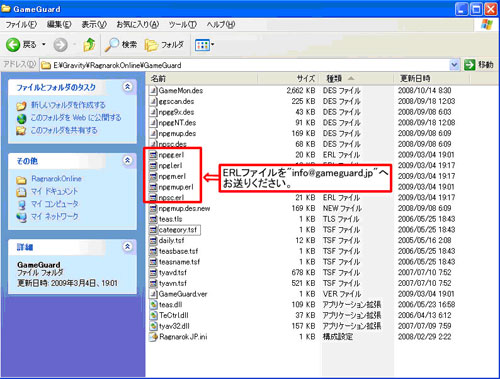Screen dimensions: 500x379
Task: Open My Network (マイ ネットワーク) link
Action: coord(55,216)
